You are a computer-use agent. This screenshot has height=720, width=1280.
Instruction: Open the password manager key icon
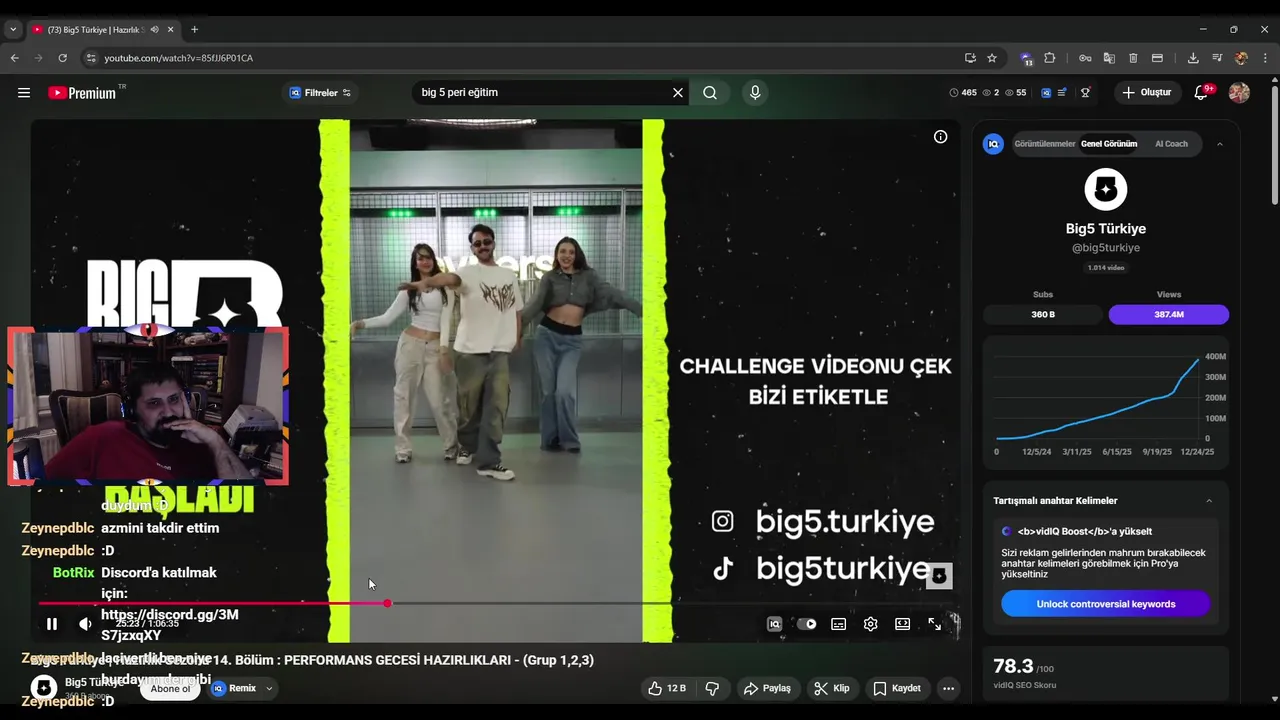pos(1085,58)
